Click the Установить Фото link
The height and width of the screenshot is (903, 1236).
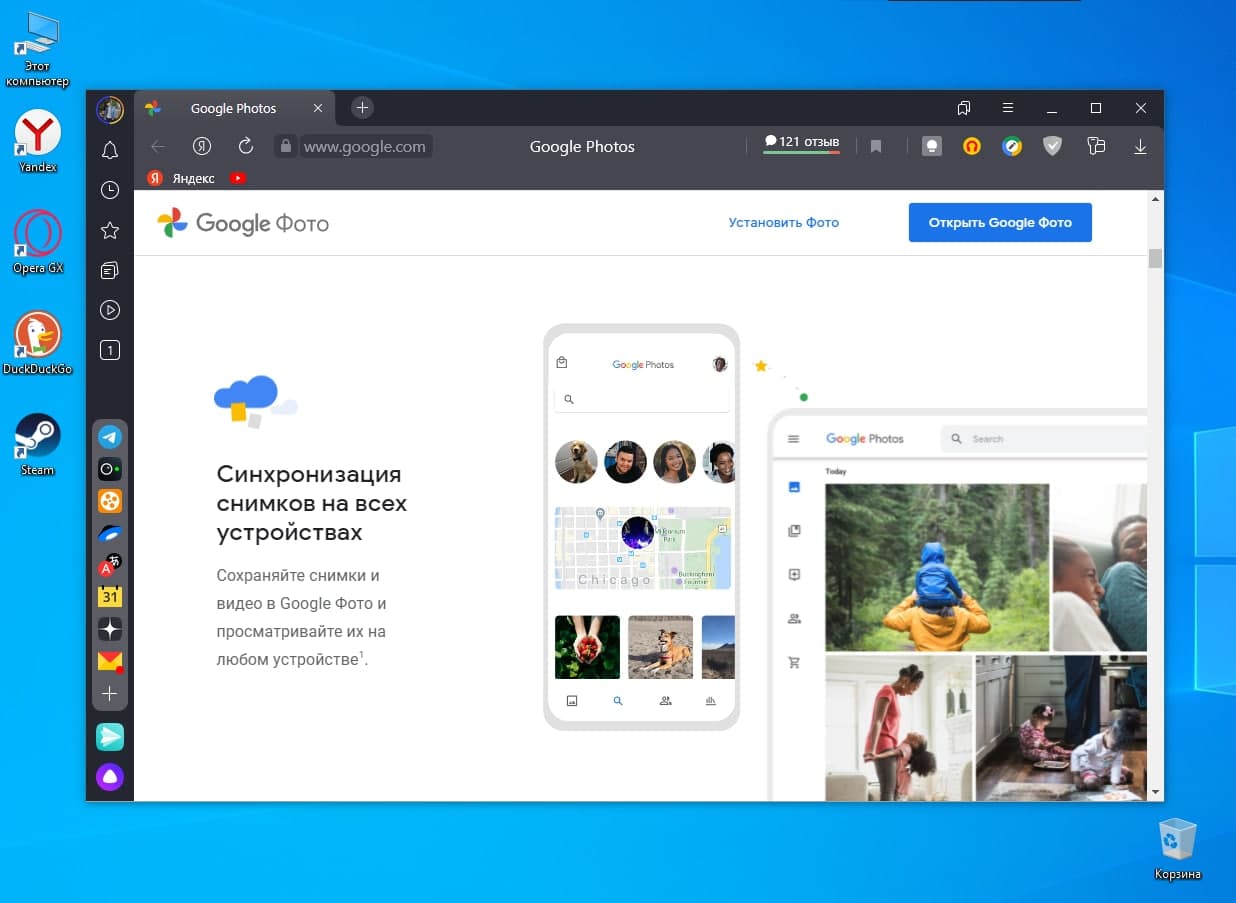point(784,223)
